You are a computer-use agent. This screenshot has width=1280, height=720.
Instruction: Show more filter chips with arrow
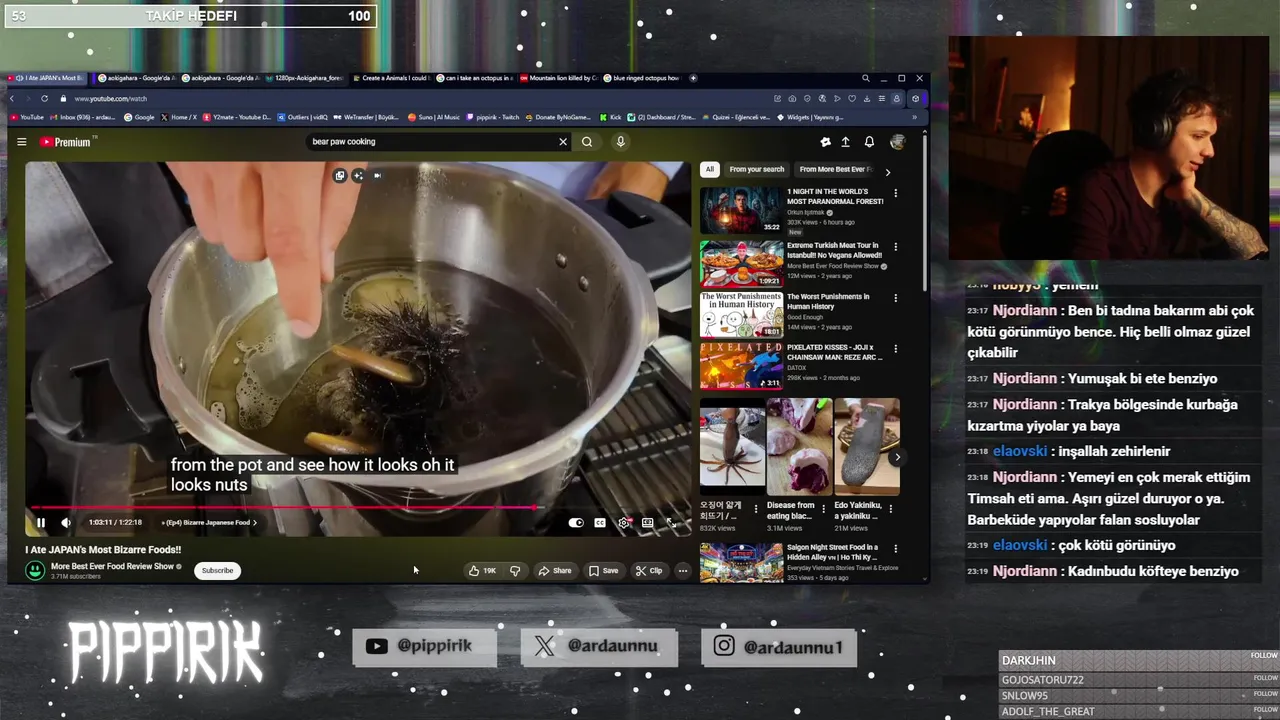(887, 172)
